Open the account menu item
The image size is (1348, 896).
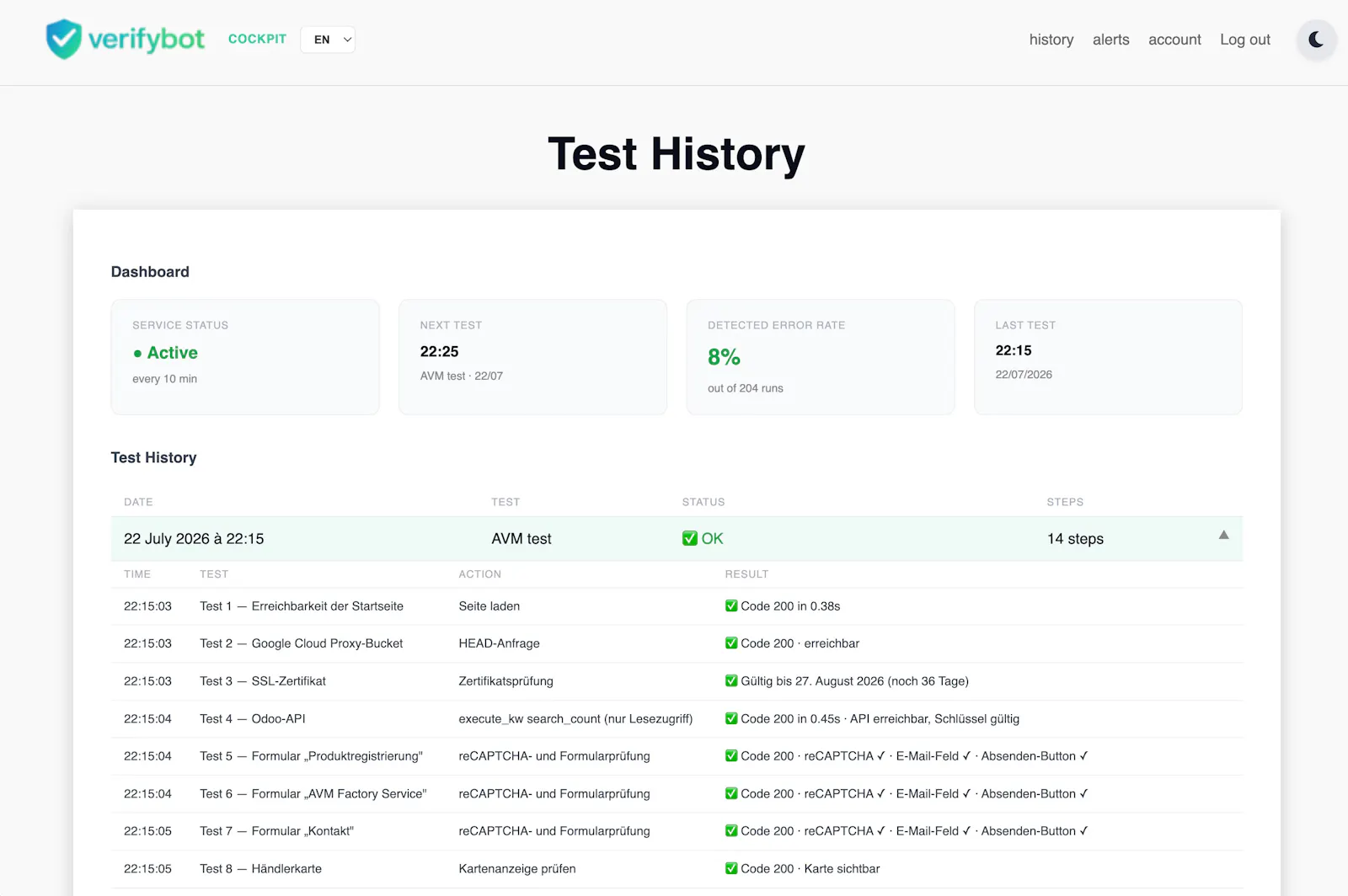(x=1174, y=40)
